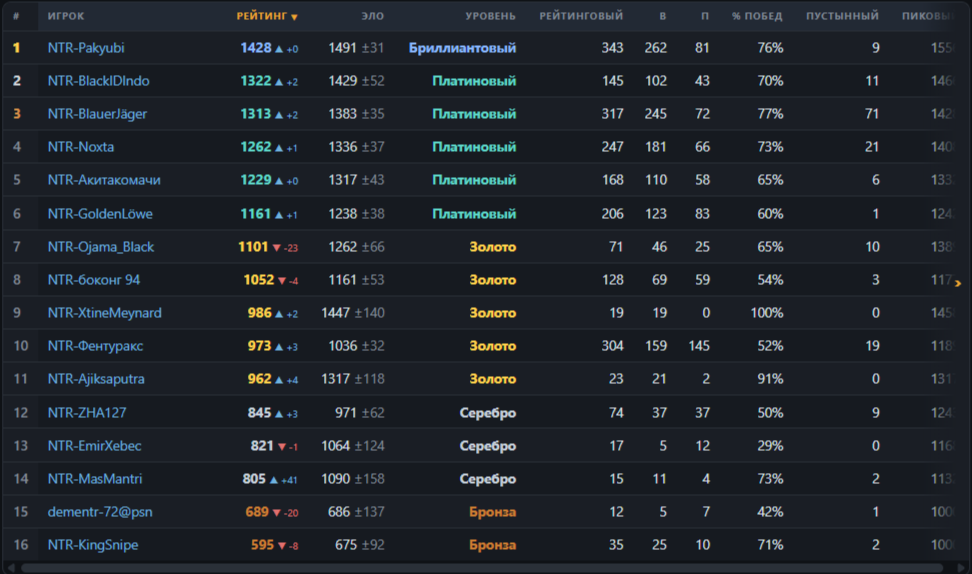The image size is (972, 574).
Task: Open player NTR-Noxta profile
Action: (x=81, y=147)
